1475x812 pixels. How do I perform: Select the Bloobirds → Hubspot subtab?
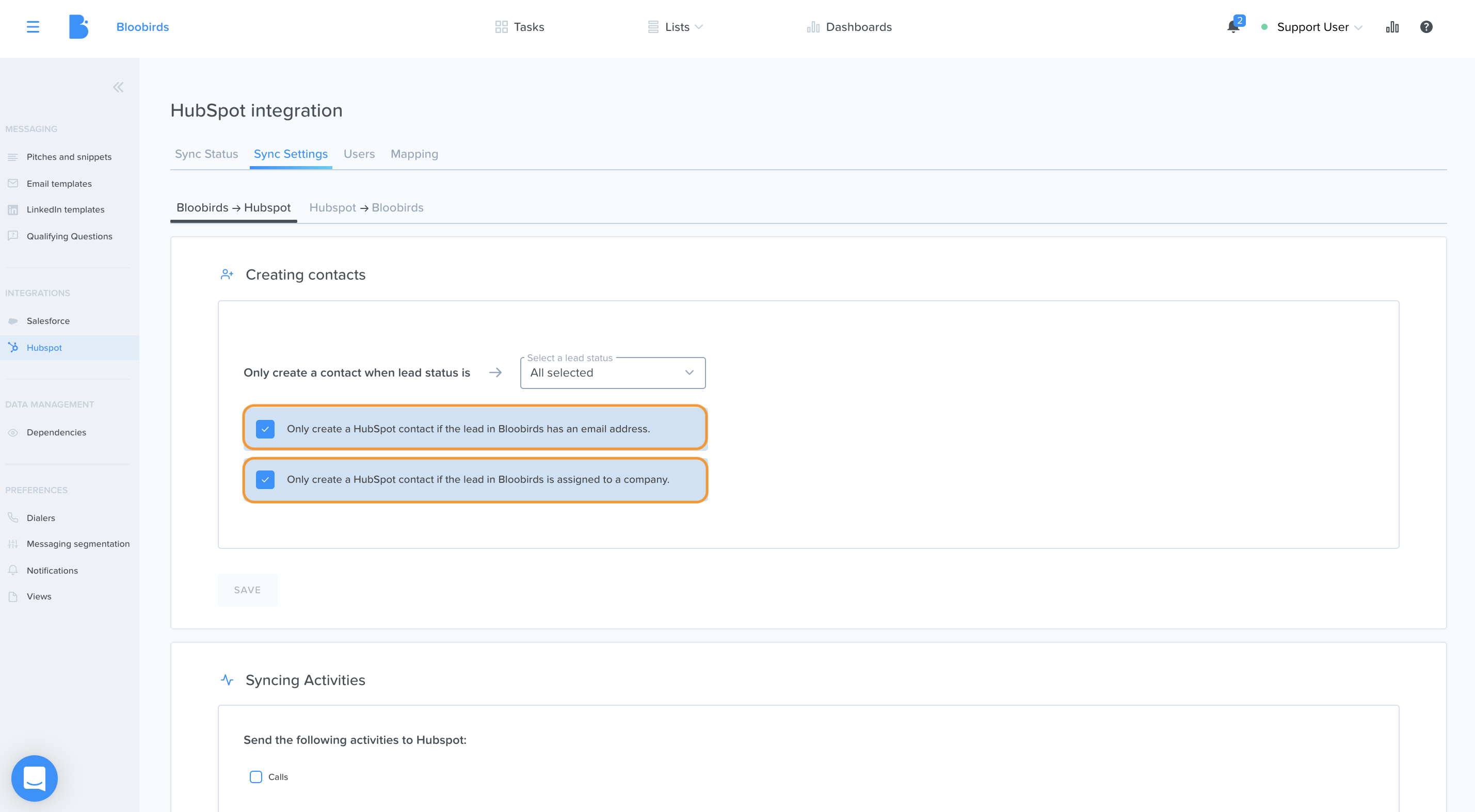point(234,208)
